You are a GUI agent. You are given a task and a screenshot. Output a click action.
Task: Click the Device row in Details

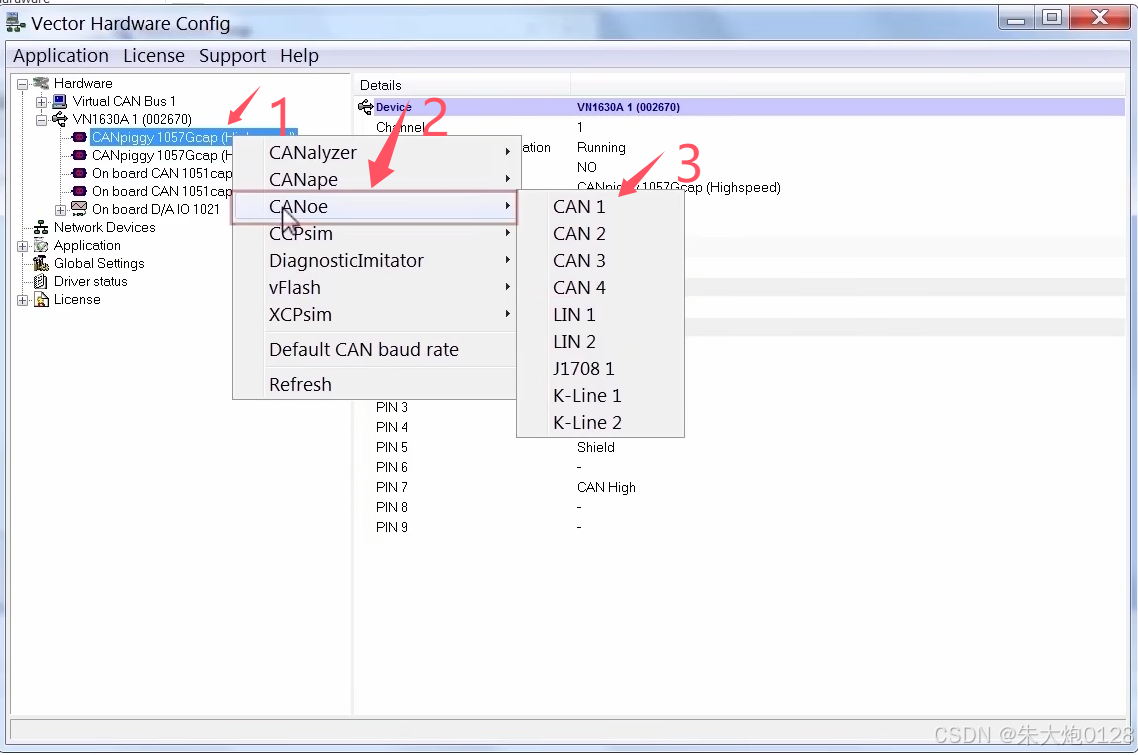[x=741, y=107]
